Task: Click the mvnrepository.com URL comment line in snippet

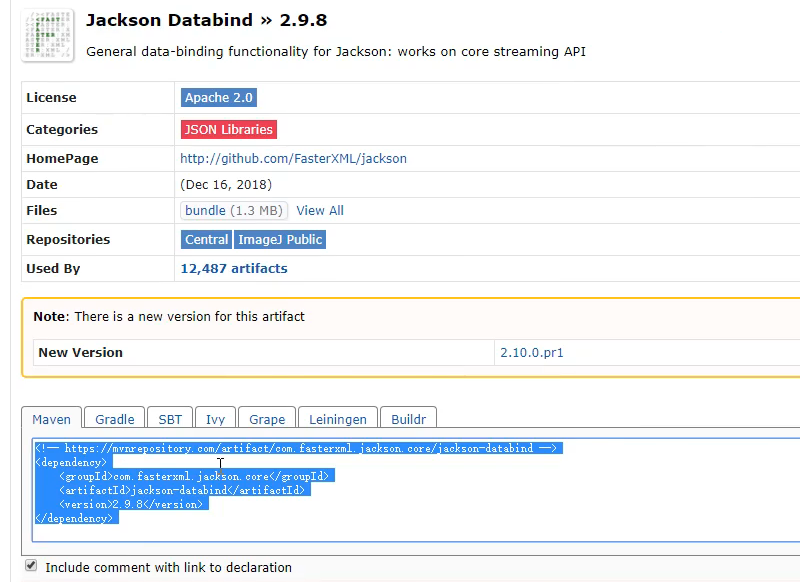Action: tap(296, 448)
